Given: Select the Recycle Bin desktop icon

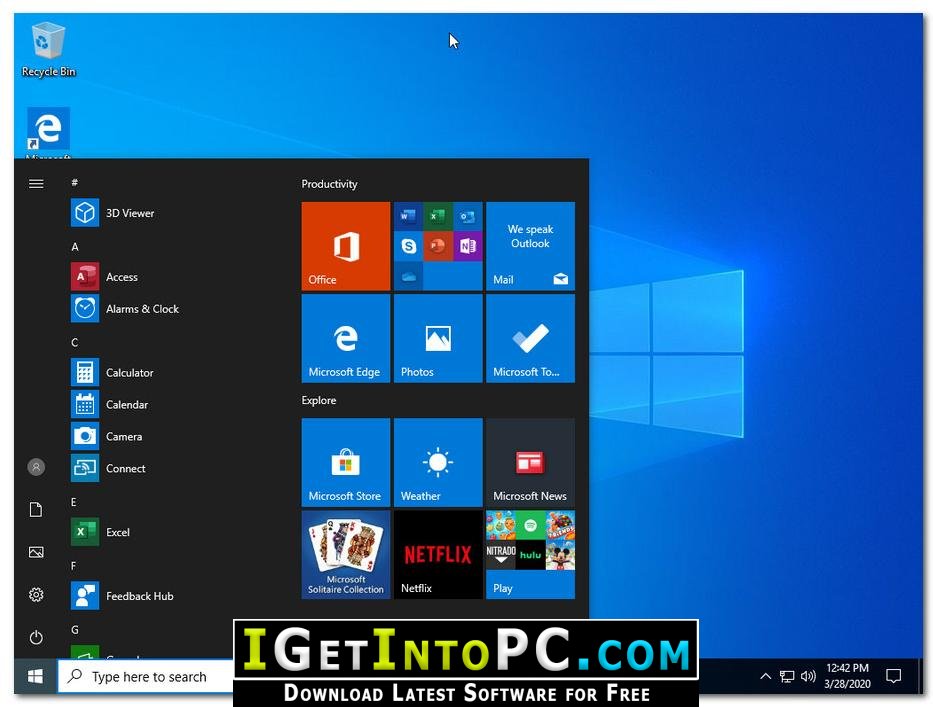Looking at the screenshot, I should [x=48, y=50].
